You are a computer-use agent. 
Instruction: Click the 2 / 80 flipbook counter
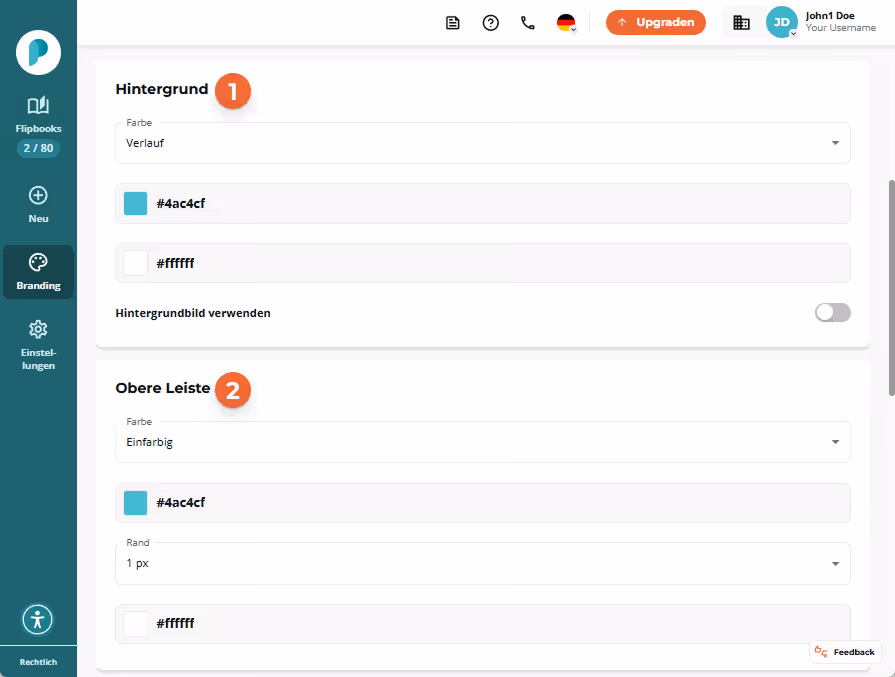(38, 148)
